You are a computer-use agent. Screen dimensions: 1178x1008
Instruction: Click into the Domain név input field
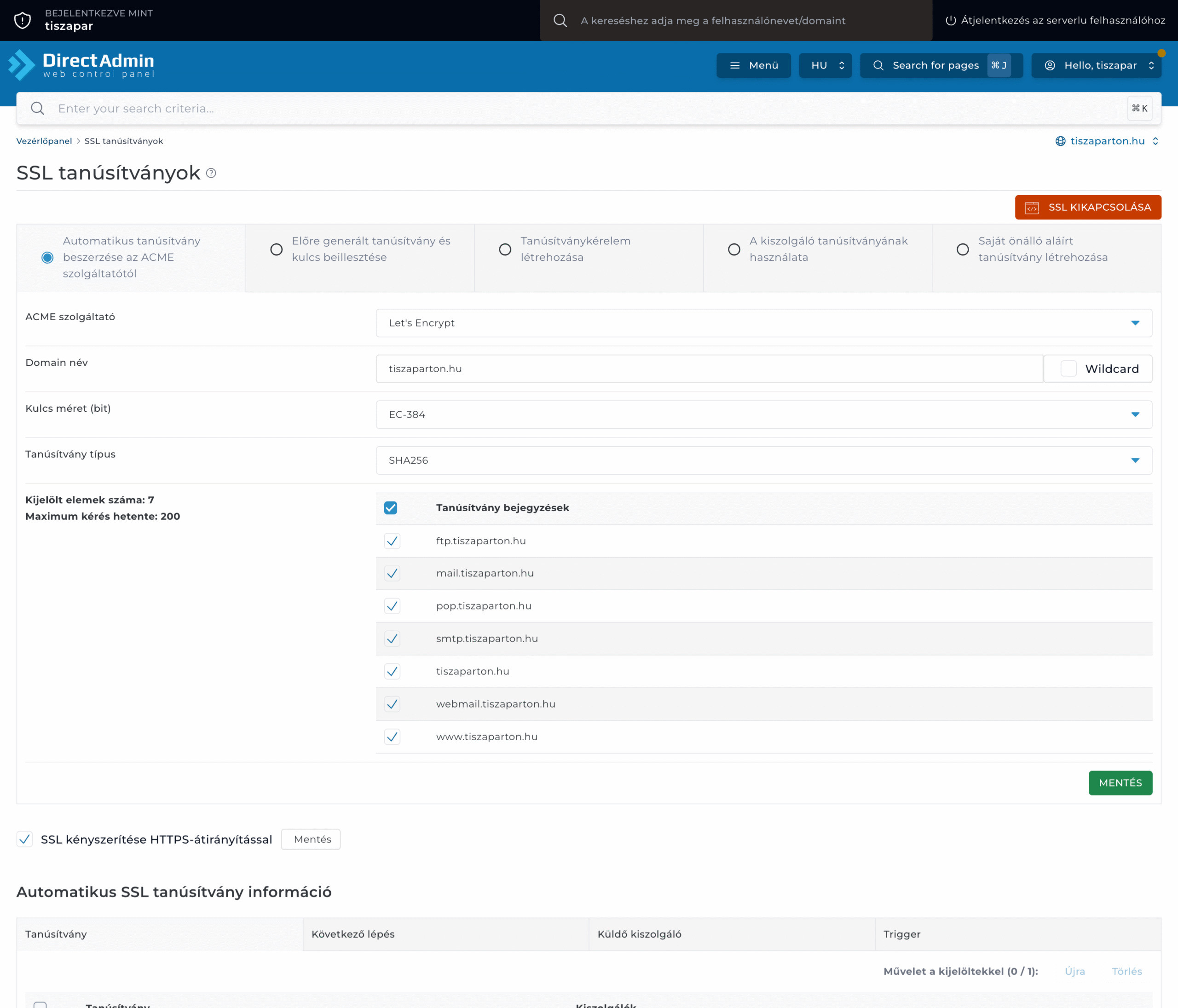709,369
